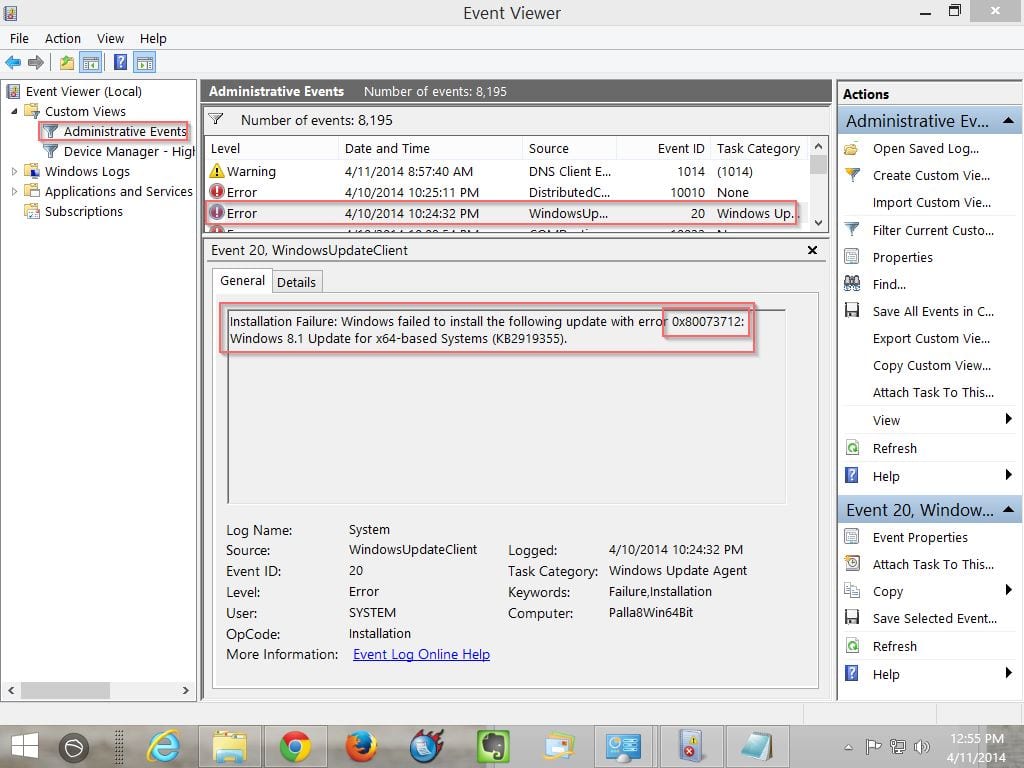The image size is (1024, 768).
Task: Click Copy Custom View action
Action: [x=931, y=366]
